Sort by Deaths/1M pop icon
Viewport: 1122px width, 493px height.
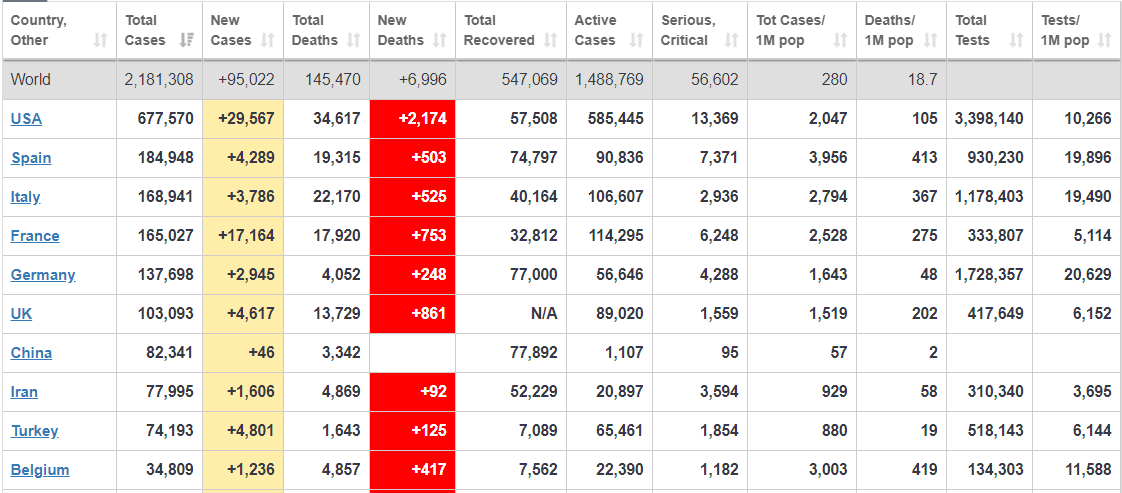point(929,41)
